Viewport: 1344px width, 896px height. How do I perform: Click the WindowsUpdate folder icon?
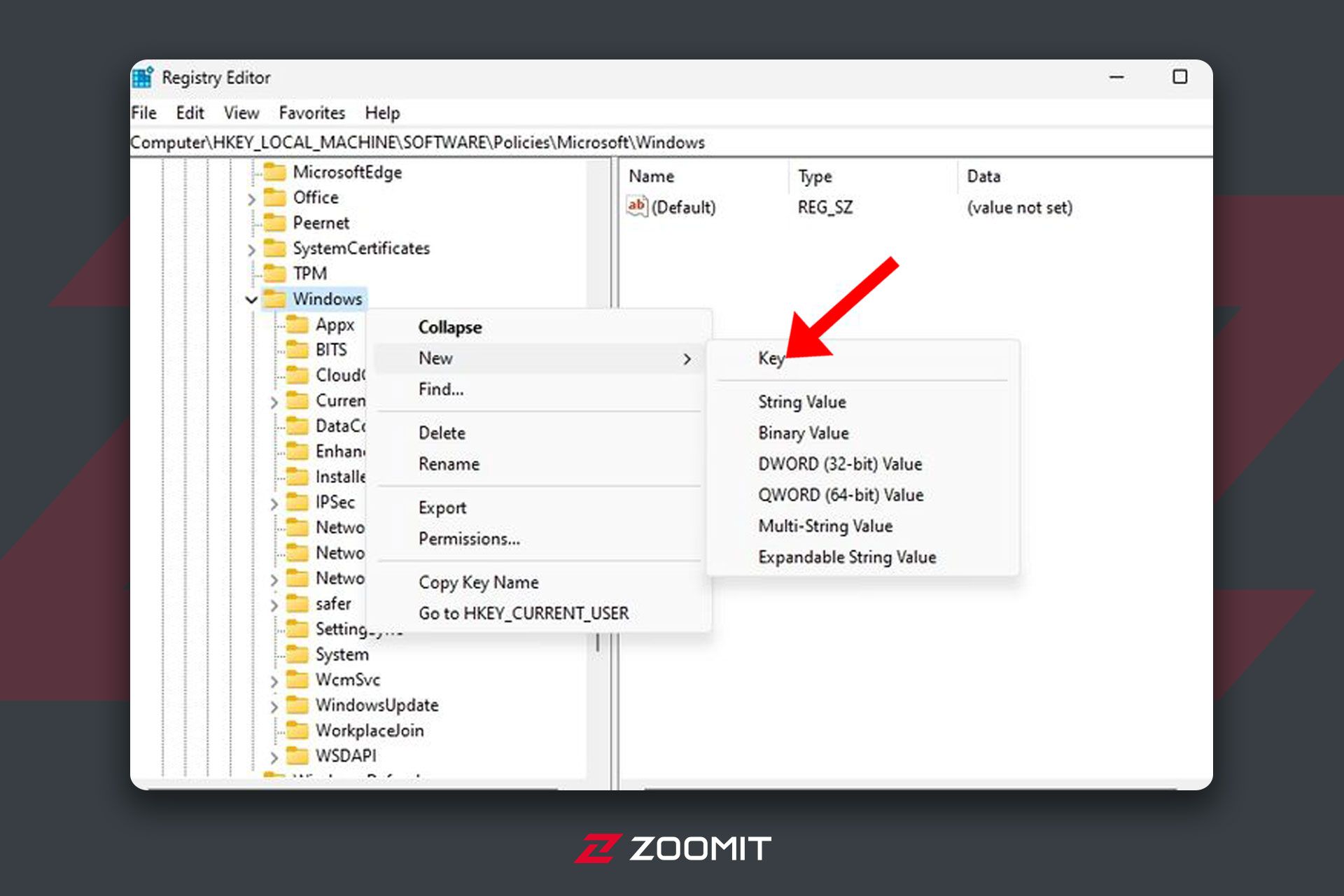click(297, 705)
